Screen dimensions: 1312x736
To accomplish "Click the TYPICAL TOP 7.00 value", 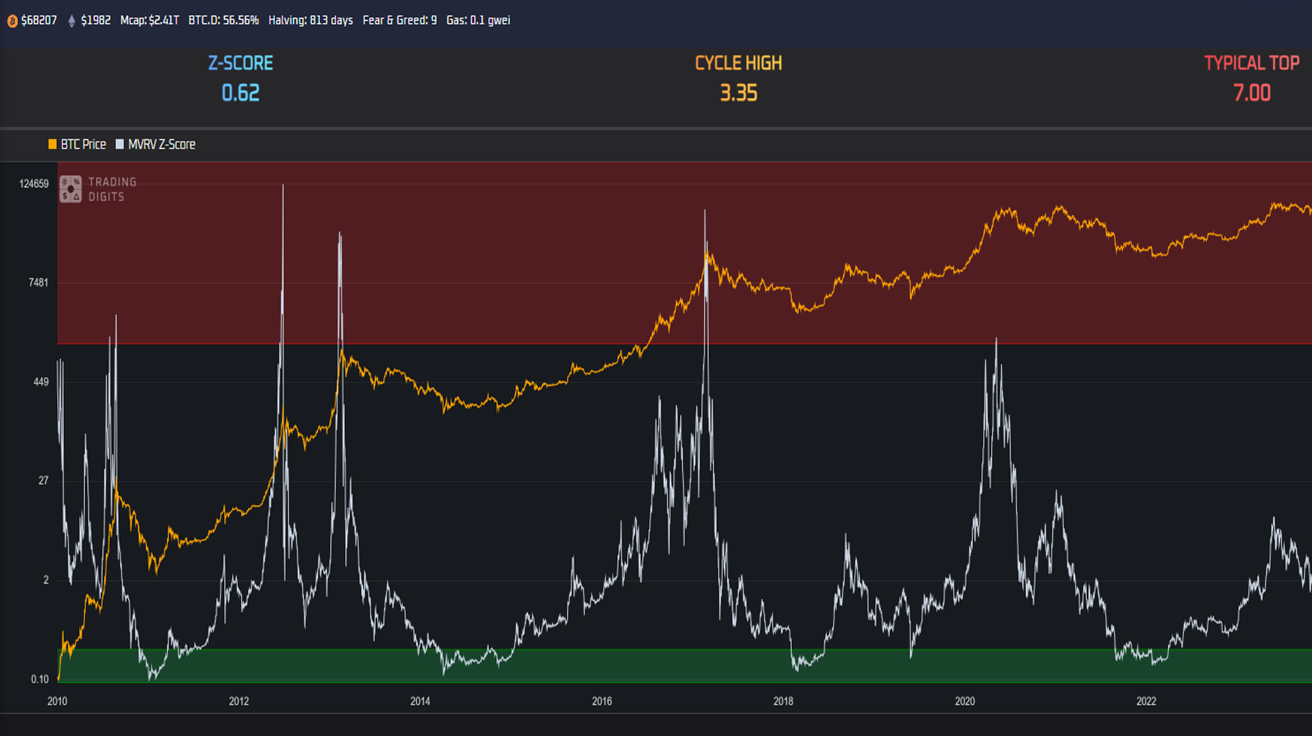I will (x=1251, y=93).
